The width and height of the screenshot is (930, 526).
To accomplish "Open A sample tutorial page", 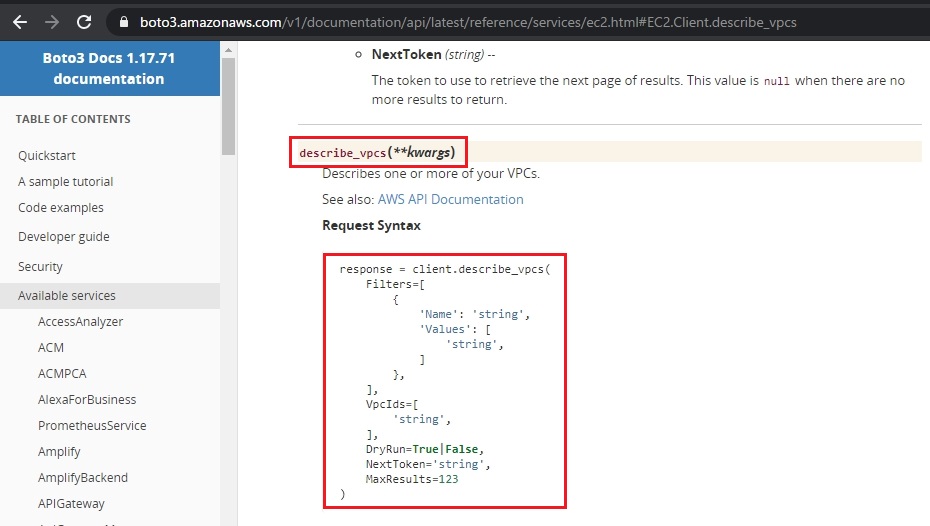I will tap(65, 181).
